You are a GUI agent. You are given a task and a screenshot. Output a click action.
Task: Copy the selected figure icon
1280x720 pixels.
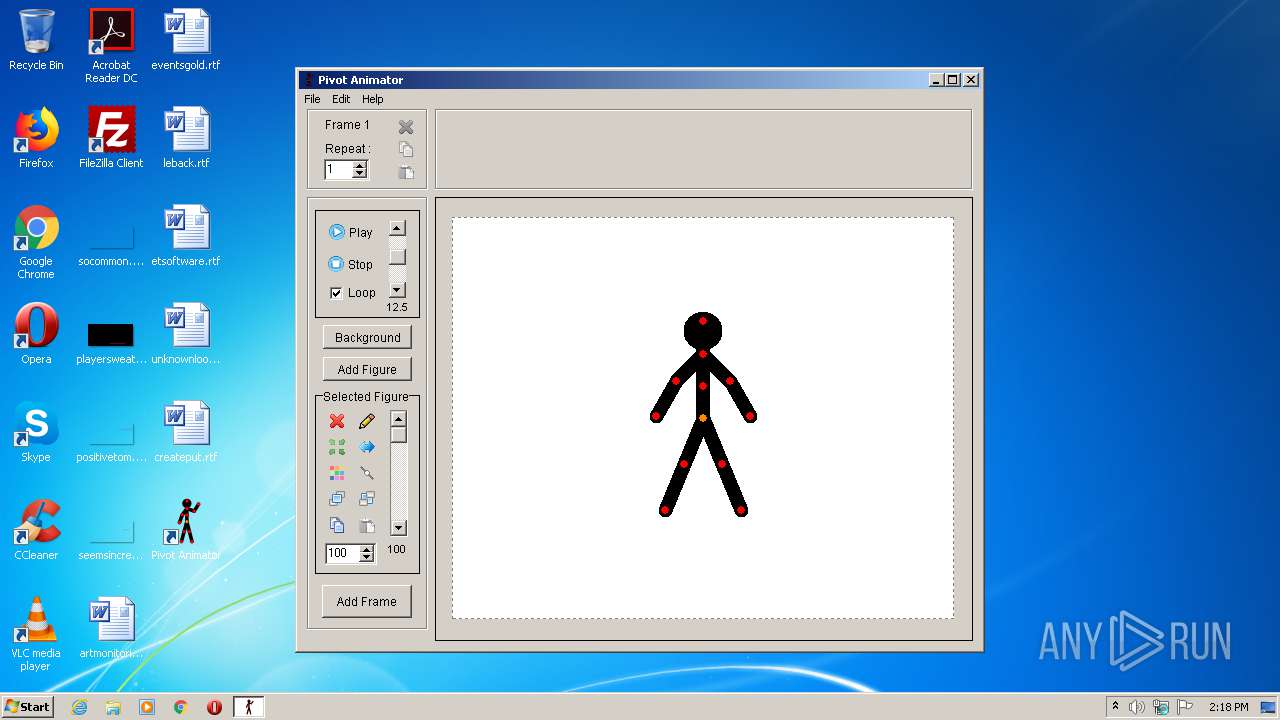[337, 525]
